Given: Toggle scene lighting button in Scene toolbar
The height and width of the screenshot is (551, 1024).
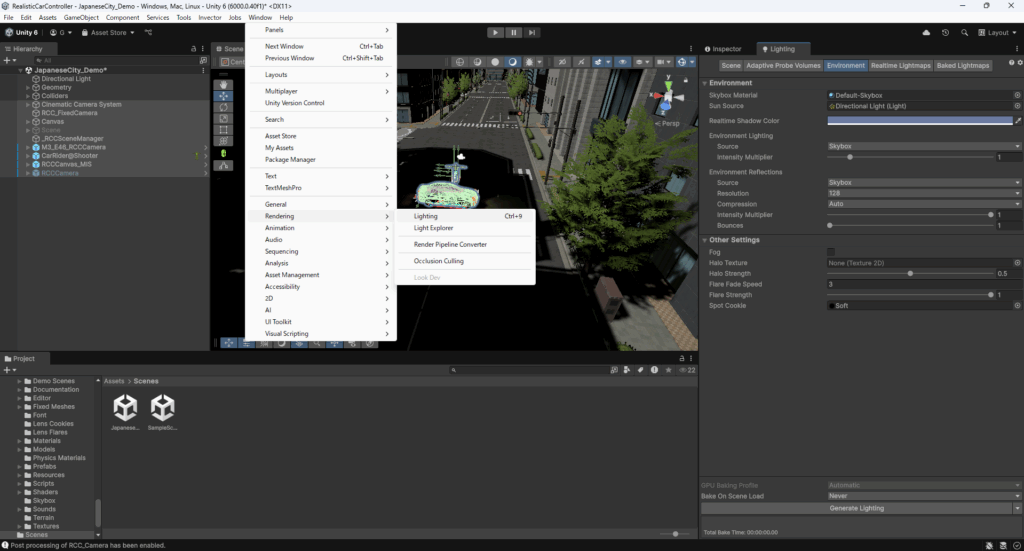Looking at the screenshot, I should pos(581,62).
